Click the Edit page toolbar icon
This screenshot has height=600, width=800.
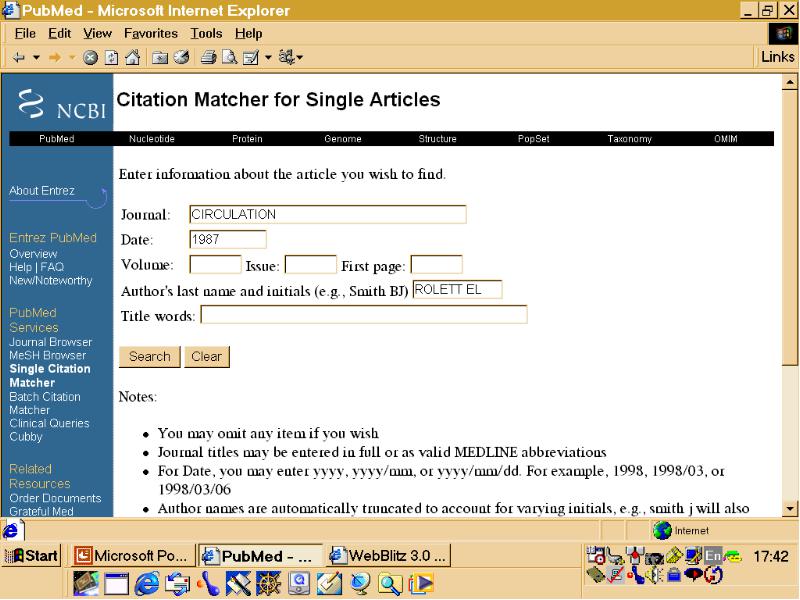(x=251, y=58)
